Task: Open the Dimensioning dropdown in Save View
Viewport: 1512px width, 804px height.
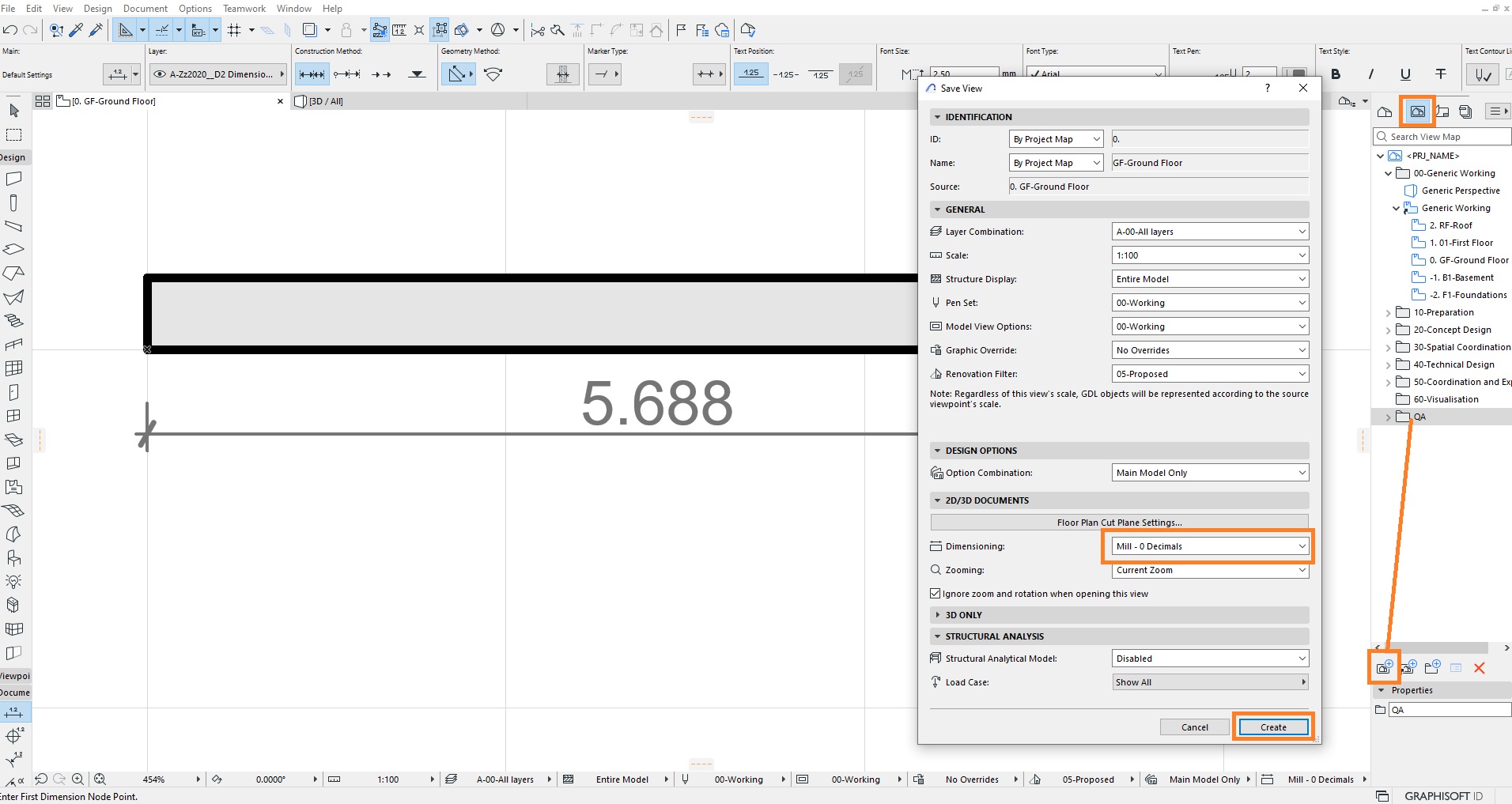Action: [x=1210, y=546]
